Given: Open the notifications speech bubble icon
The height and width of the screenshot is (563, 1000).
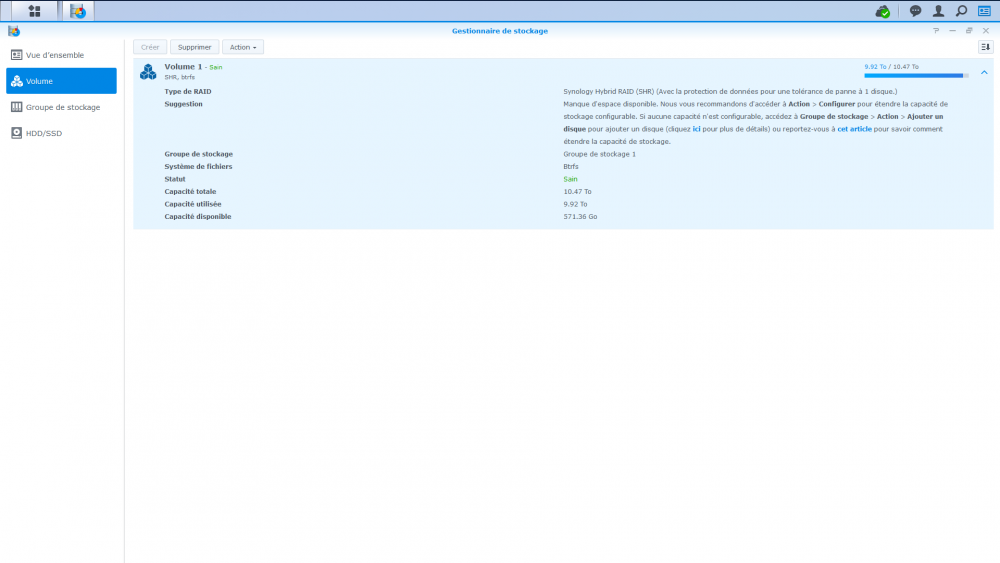Looking at the screenshot, I should coord(915,11).
